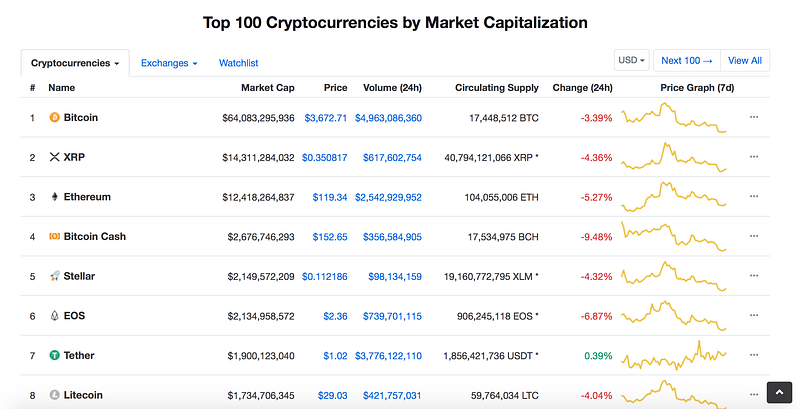
Task: Click the Bitcoin Cash logo icon
Action: pyautogui.click(x=54, y=237)
